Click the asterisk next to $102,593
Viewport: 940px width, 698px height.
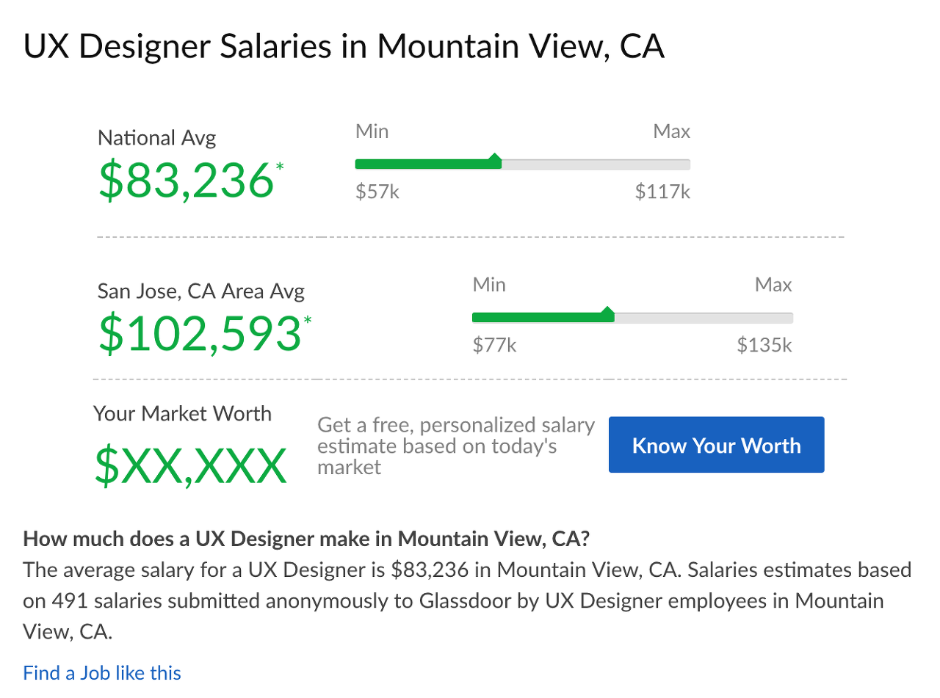coord(308,320)
